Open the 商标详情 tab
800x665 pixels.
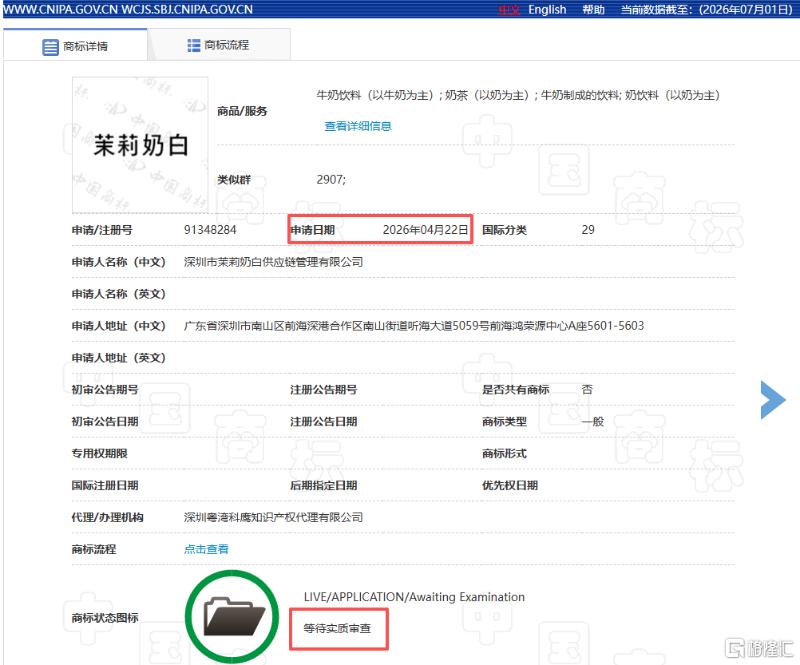(75, 45)
